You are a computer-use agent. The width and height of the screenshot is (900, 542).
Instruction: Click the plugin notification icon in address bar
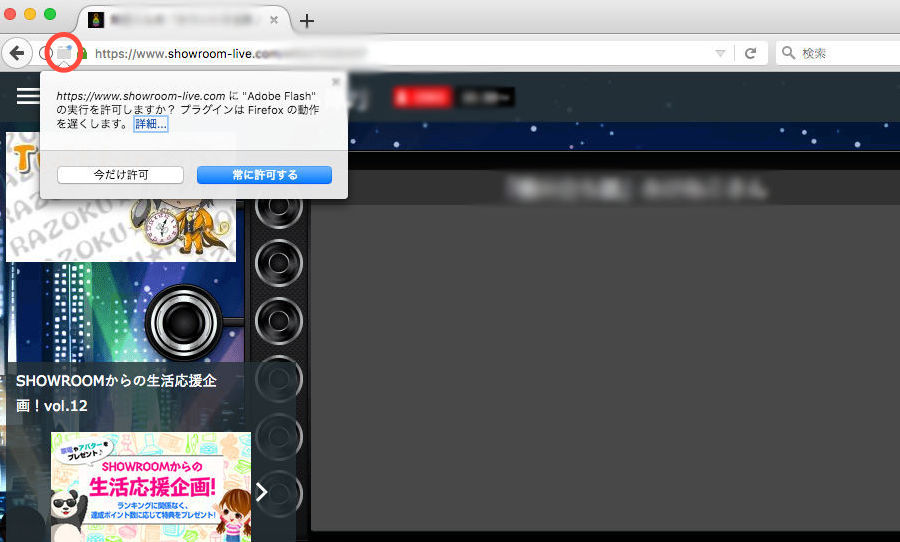point(63,53)
